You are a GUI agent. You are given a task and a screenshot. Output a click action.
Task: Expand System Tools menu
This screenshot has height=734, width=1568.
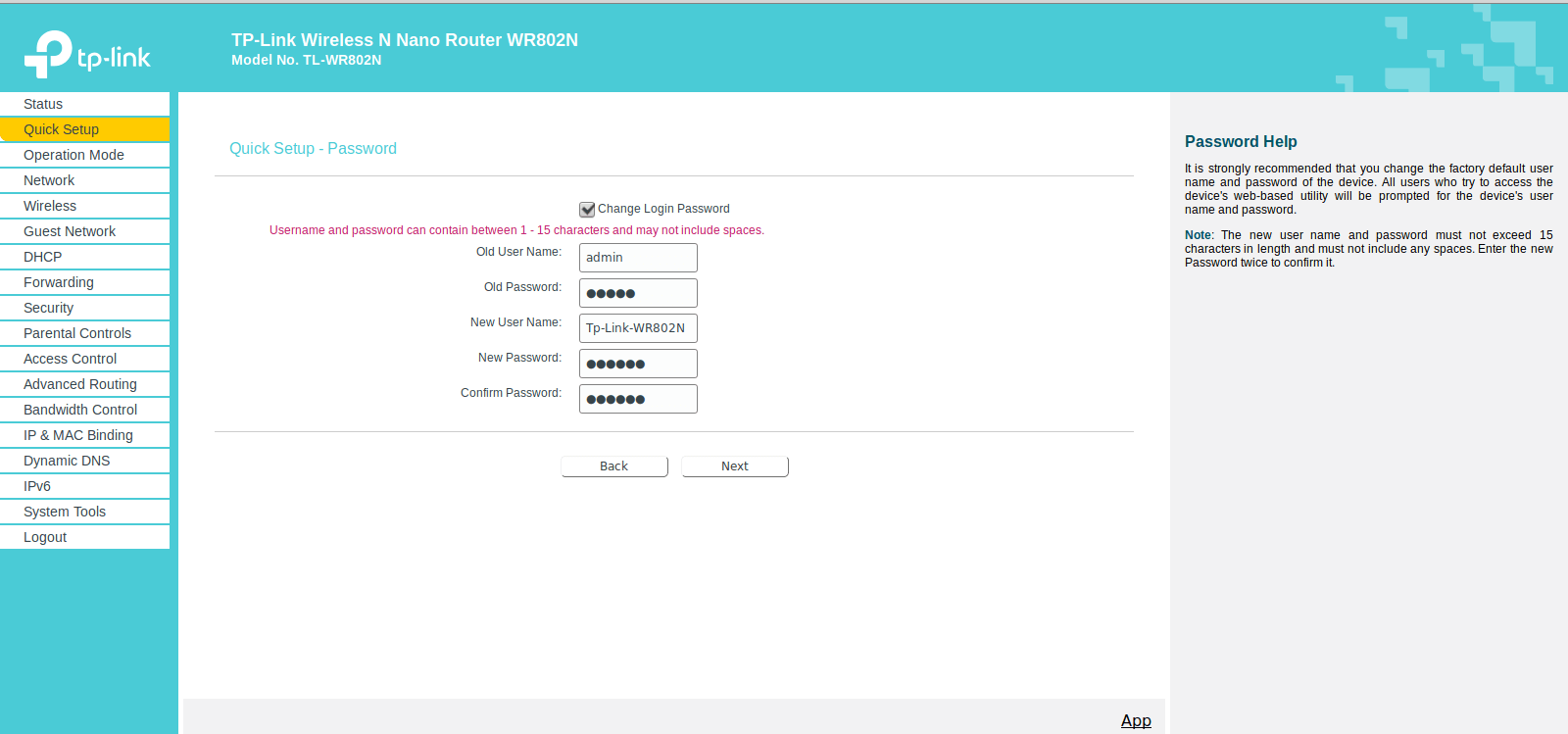click(84, 512)
